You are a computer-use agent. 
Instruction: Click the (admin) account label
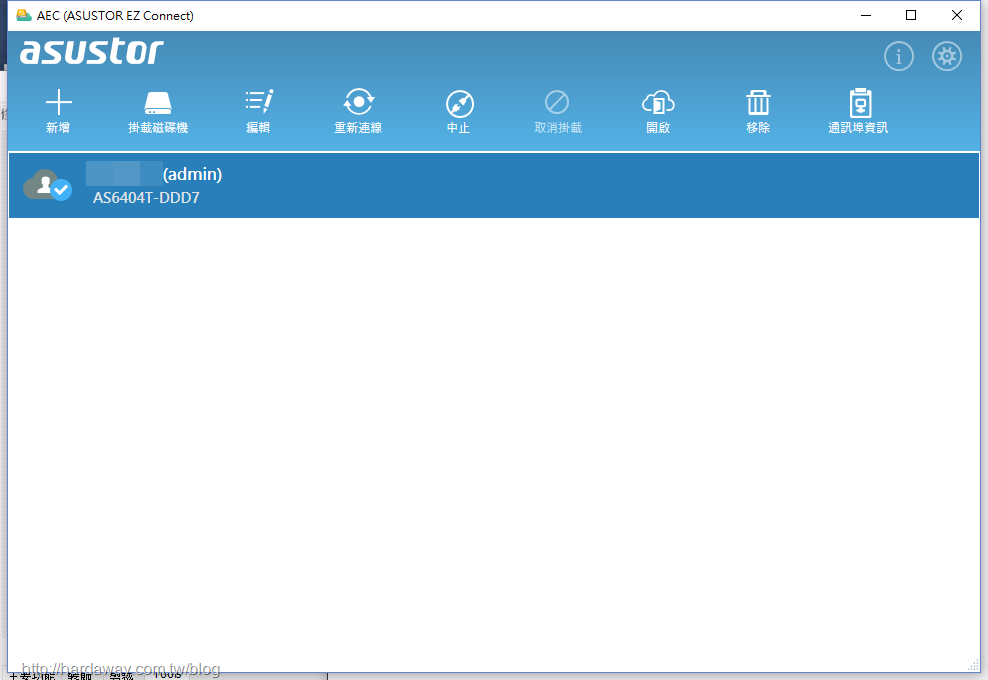coord(192,174)
